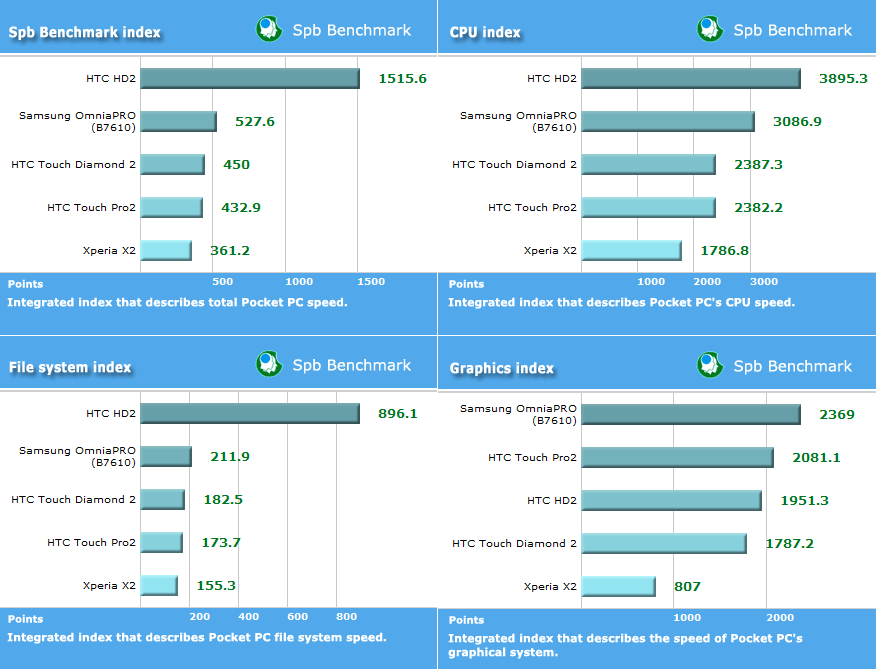Click the 182.5 file system score
Viewport: 876px width, 669px height.
pyautogui.click(x=223, y=500)
